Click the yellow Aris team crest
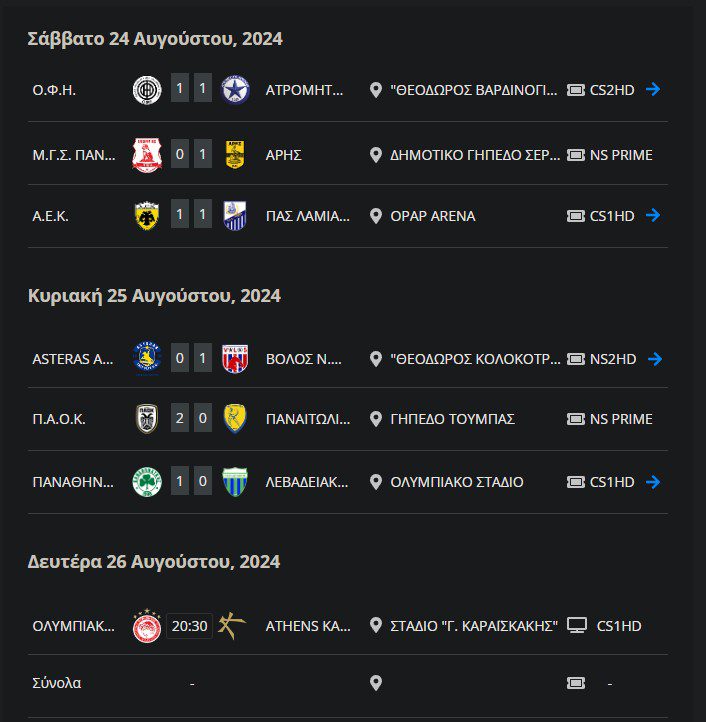Image resolution: width=706 pixels, height=722 pixels. 236,154
